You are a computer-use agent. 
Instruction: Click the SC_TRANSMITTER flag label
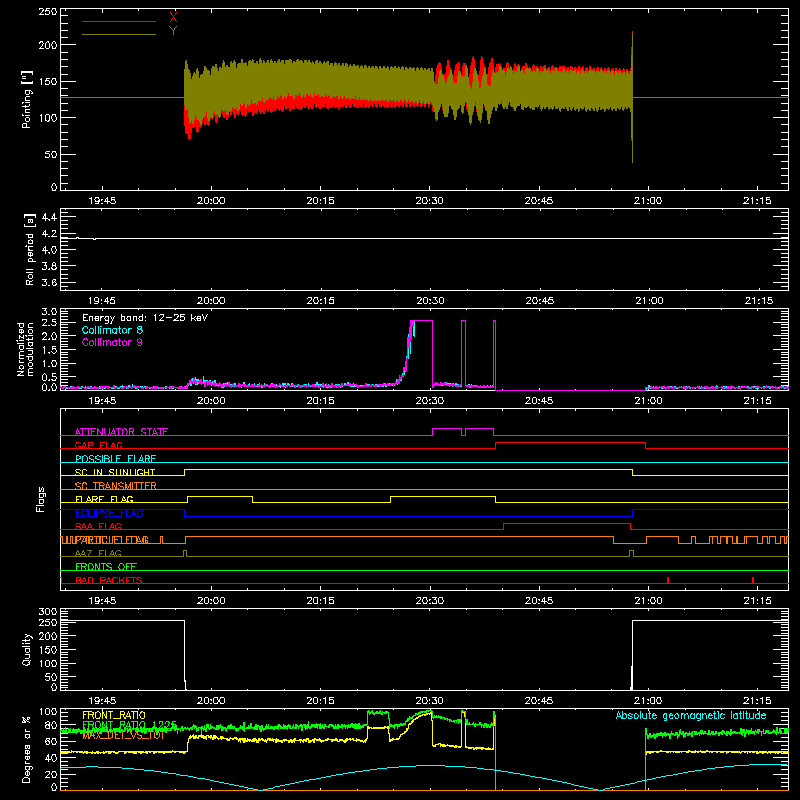[x=116, y=486]
